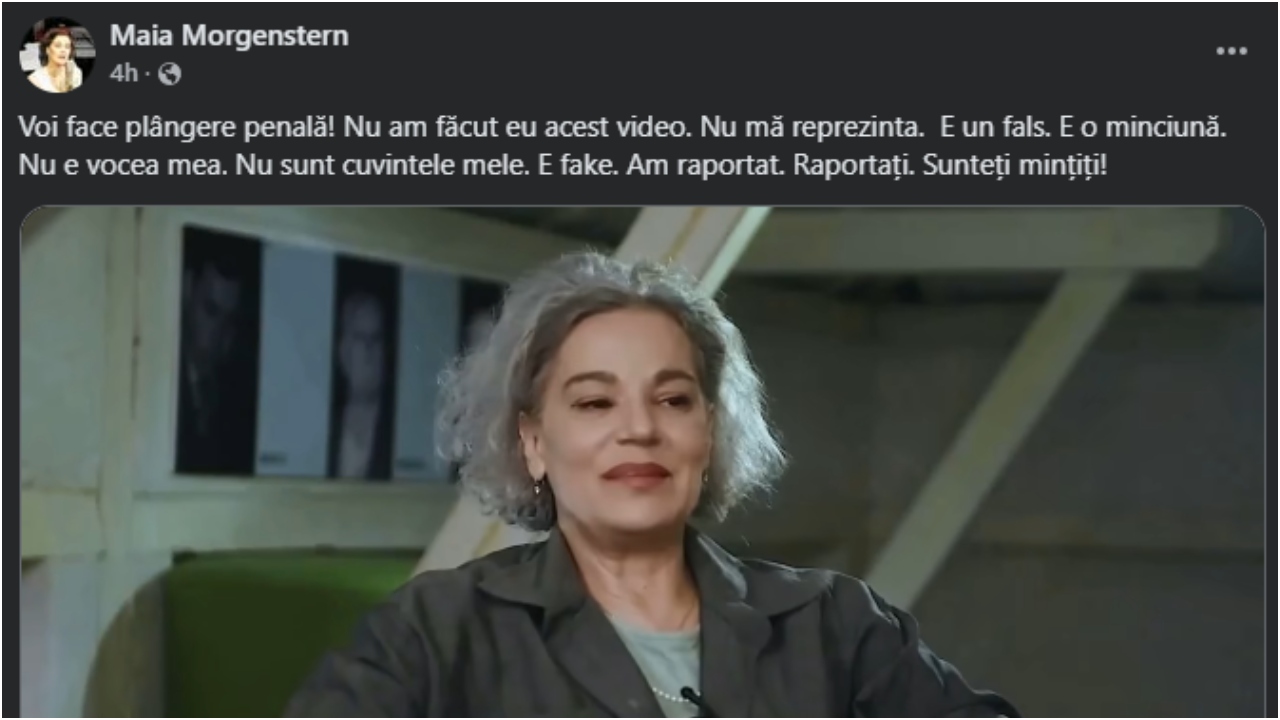Open the post via the 4h timestamp
The image size is (1280, 720).
(122, 74)
